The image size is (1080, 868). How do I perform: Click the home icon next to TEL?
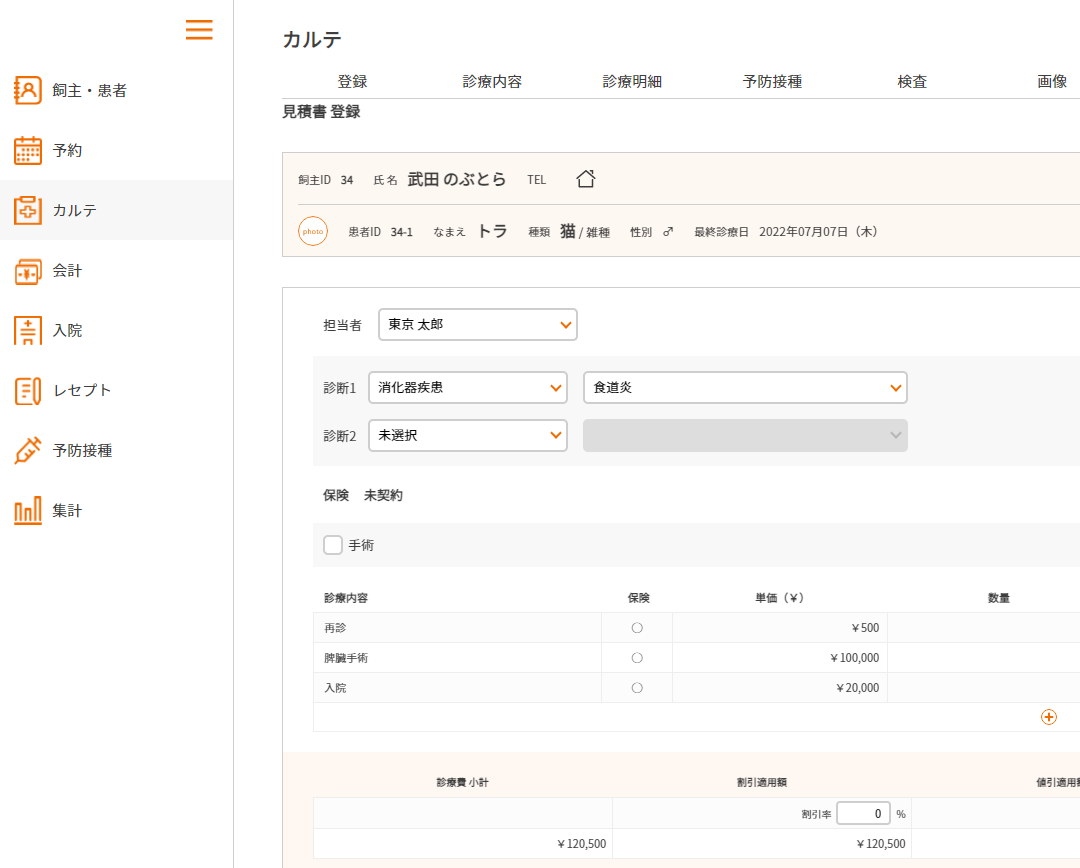pos(585,179)
